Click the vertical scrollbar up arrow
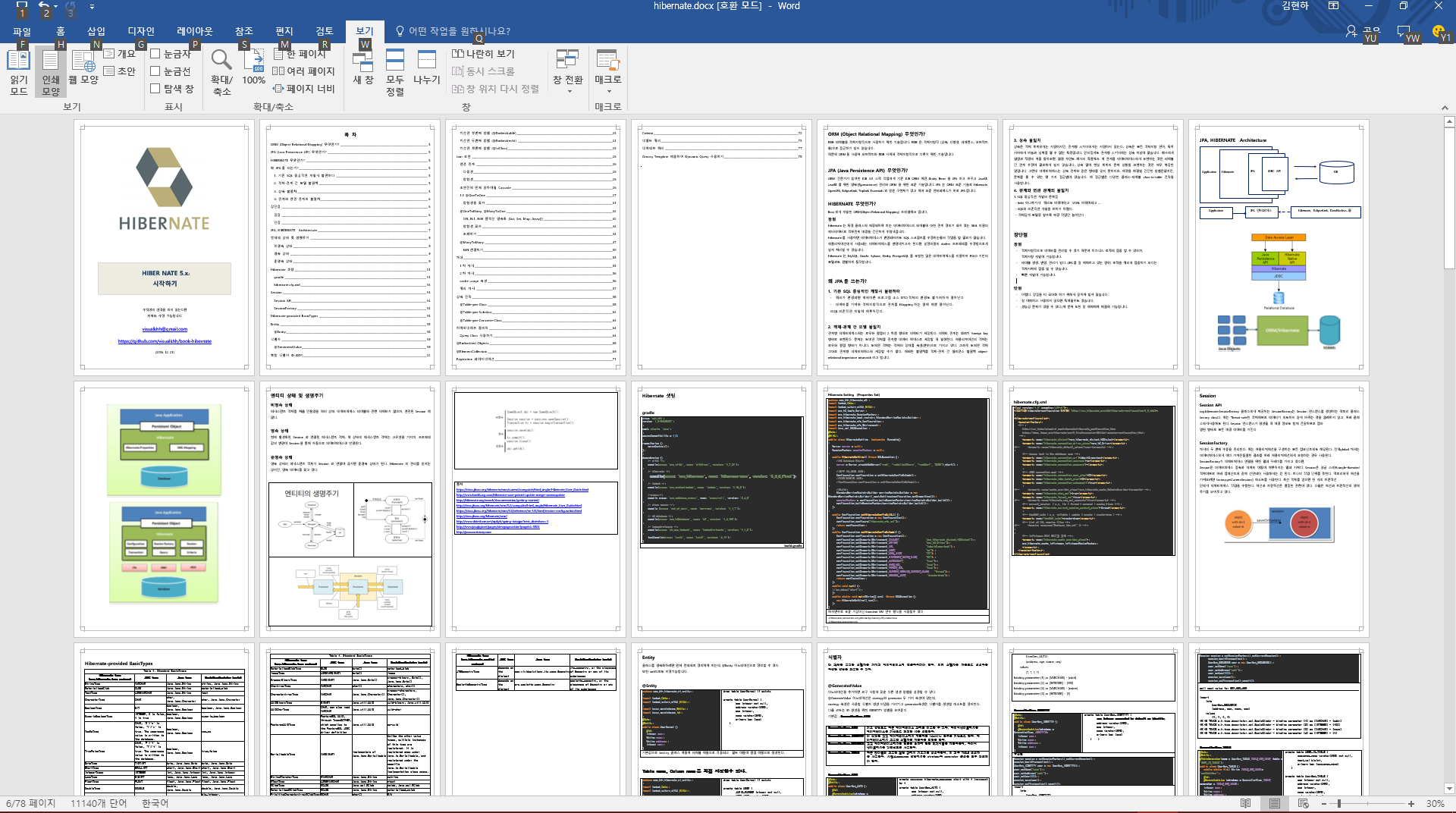The image size is (1456, 813). point(1449,121)
